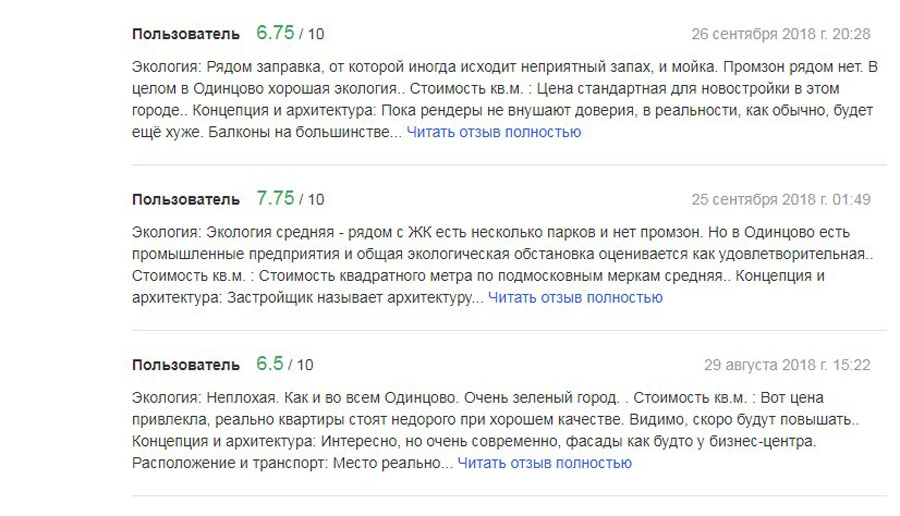This screenshot has width=900, height=516.
Task: Click timestamp 29 августа 2018 г. 15:22
Action: click(x=787, y=364)
